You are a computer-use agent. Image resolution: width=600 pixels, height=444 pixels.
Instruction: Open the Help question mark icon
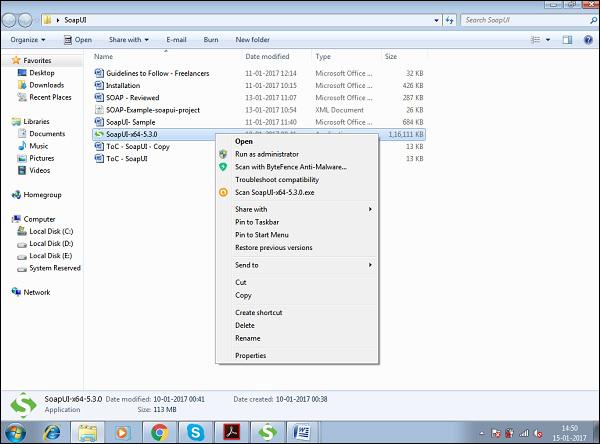(x=588, y=39)
